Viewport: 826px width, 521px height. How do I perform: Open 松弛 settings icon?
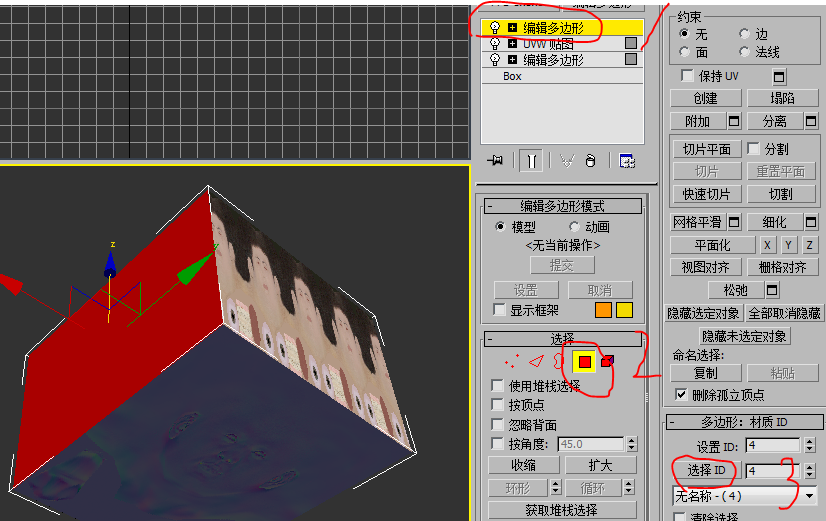[772, 290]
